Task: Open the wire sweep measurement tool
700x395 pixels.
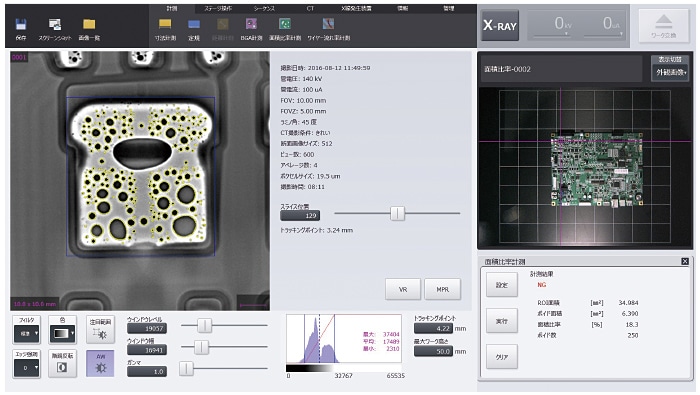Action: (328, 24)
